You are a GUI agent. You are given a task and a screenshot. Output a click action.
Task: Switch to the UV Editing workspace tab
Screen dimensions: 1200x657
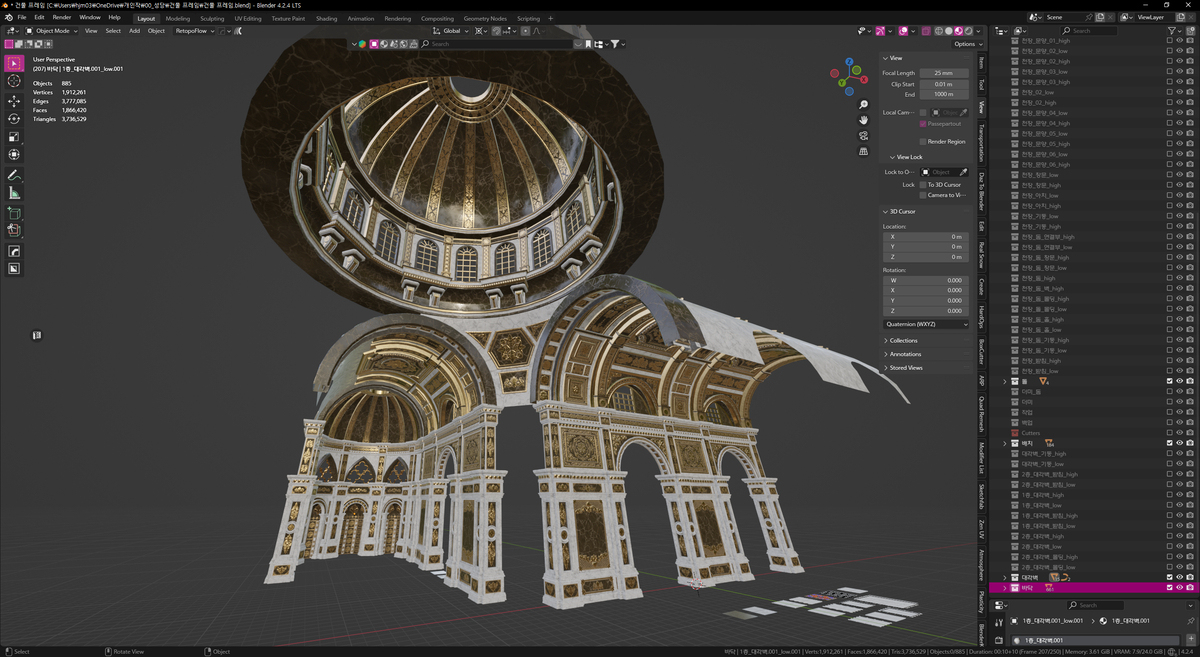tap(248, 18)
